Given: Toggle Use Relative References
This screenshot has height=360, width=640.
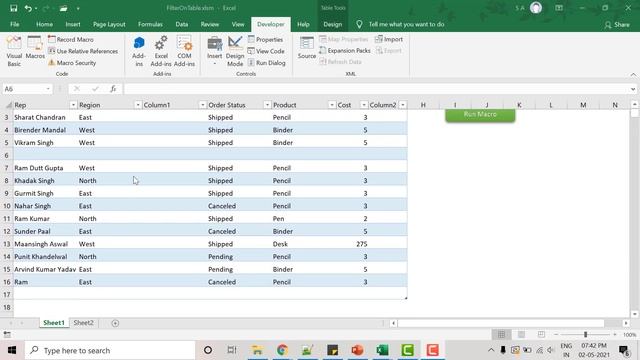Looking at the screenshot, I should coord(83,51).
